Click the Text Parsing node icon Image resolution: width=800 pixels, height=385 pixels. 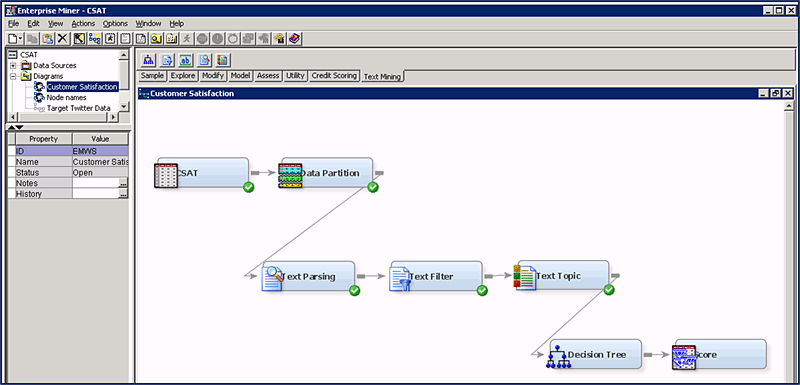272,278
